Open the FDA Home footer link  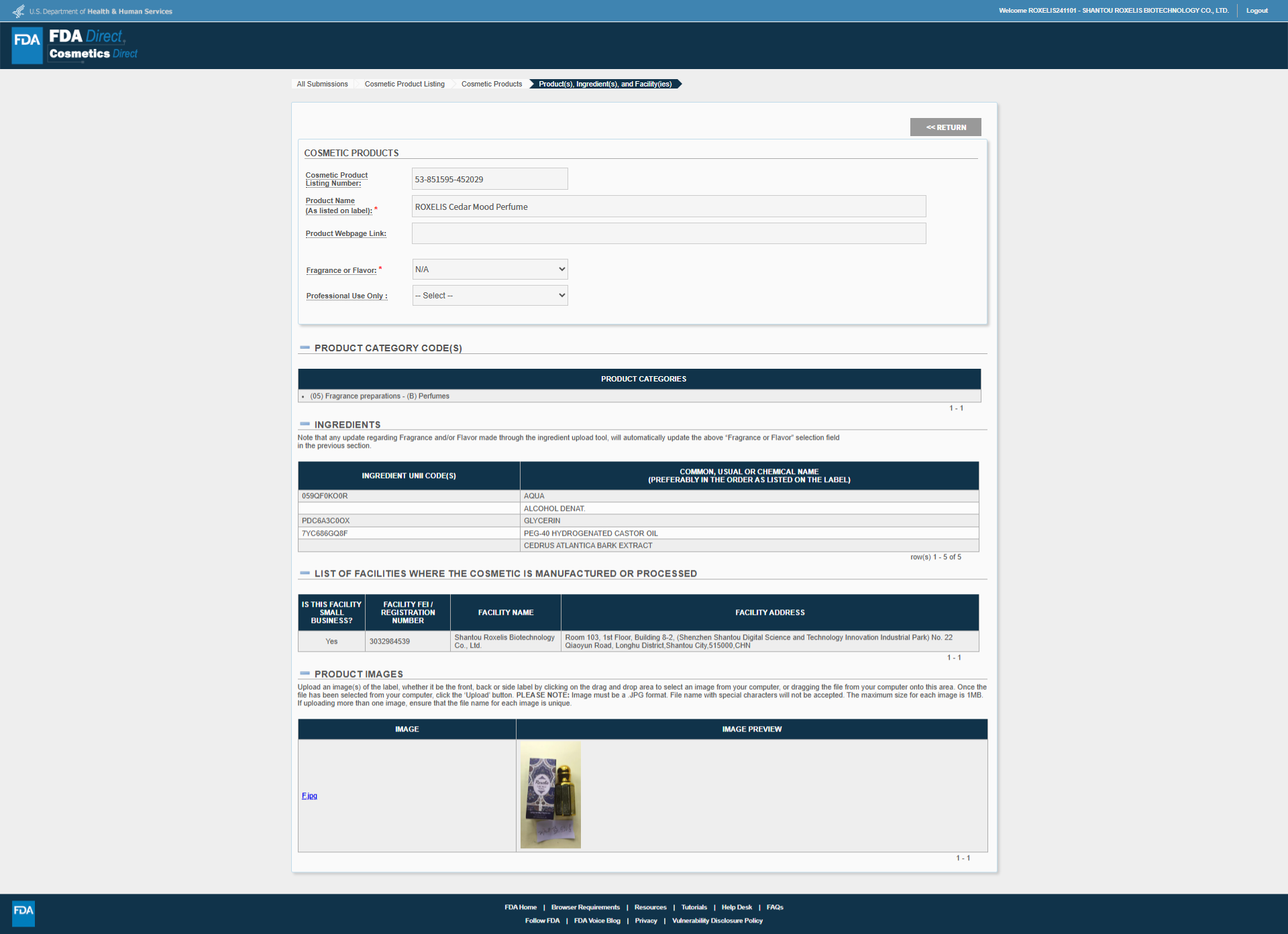(x=521, y=907)
